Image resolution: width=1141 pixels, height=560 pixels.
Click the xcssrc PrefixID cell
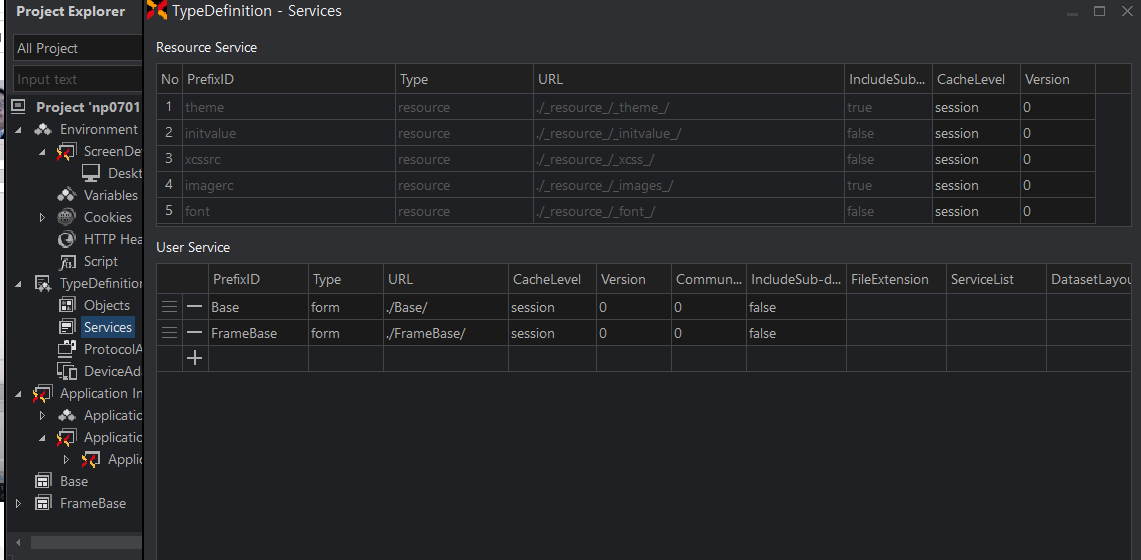(288, 159)
